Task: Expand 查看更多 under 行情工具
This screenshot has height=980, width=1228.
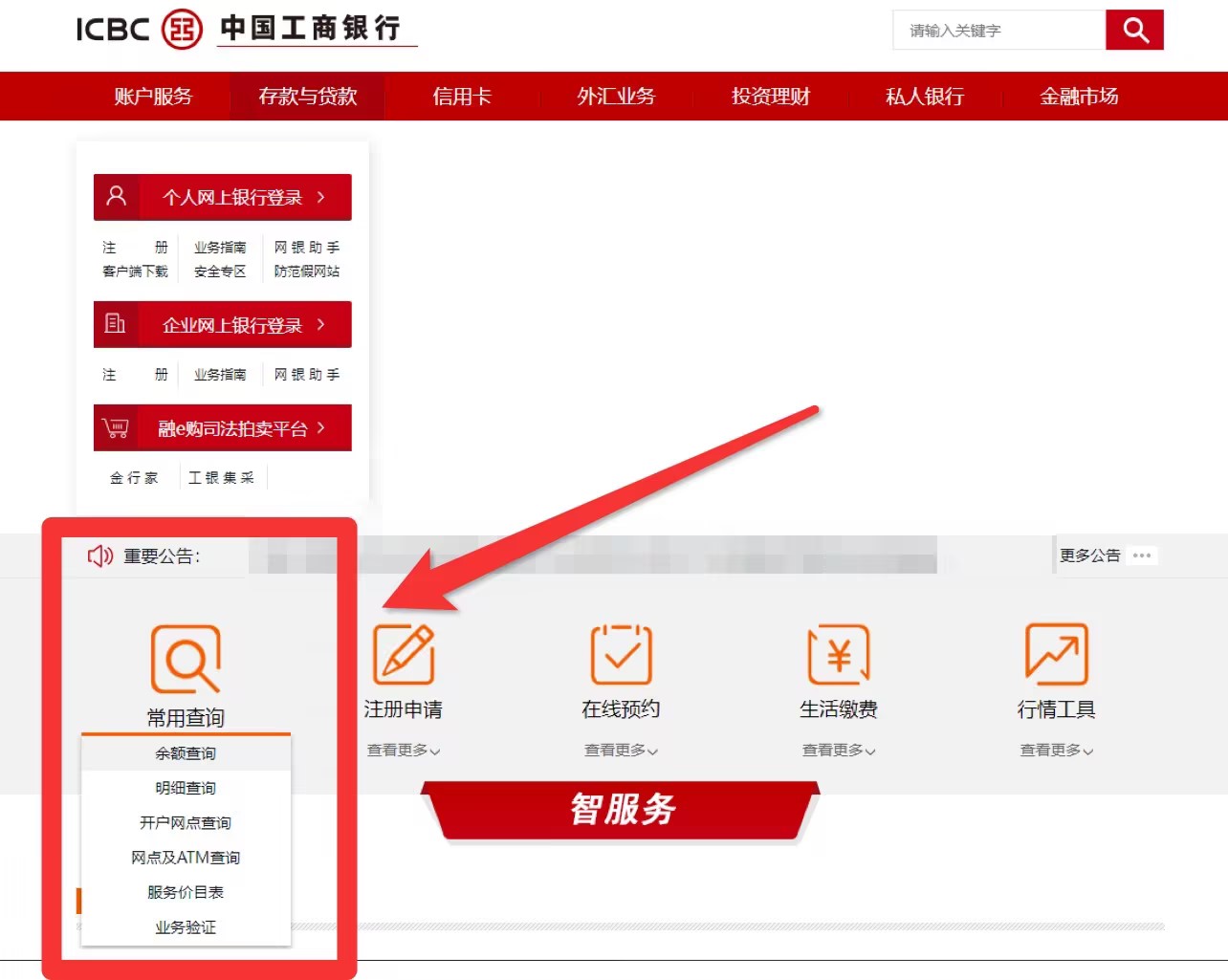Action: click(1056, 751)
